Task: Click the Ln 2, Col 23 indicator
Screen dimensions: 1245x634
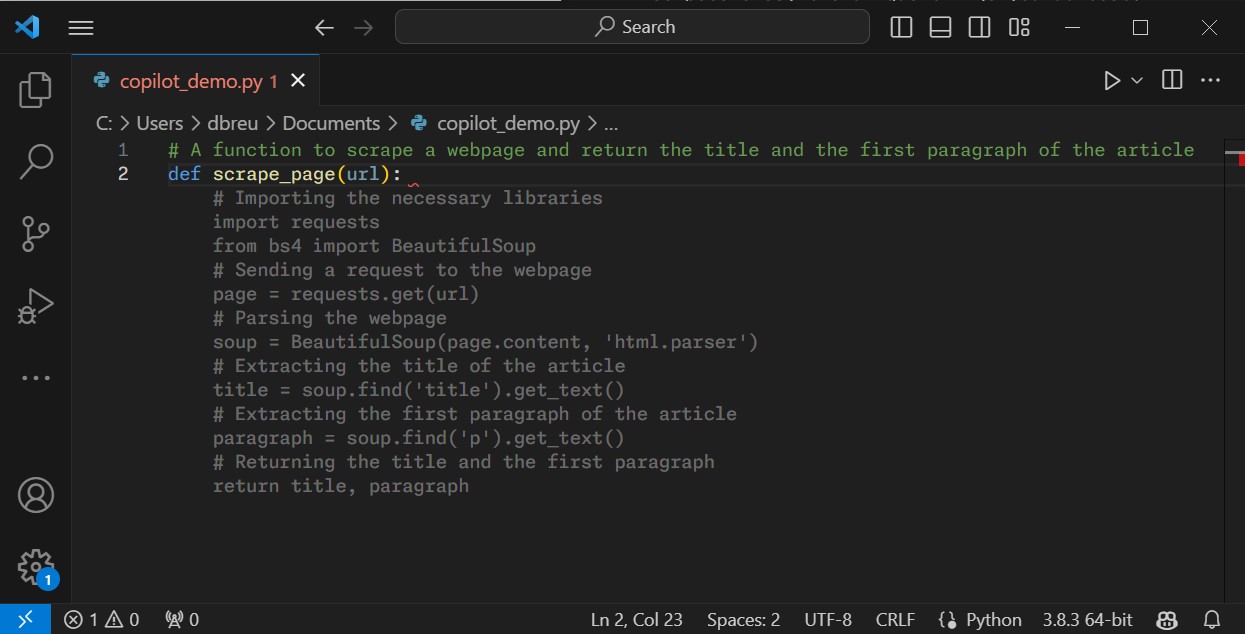Action: (x=636, y=619)
